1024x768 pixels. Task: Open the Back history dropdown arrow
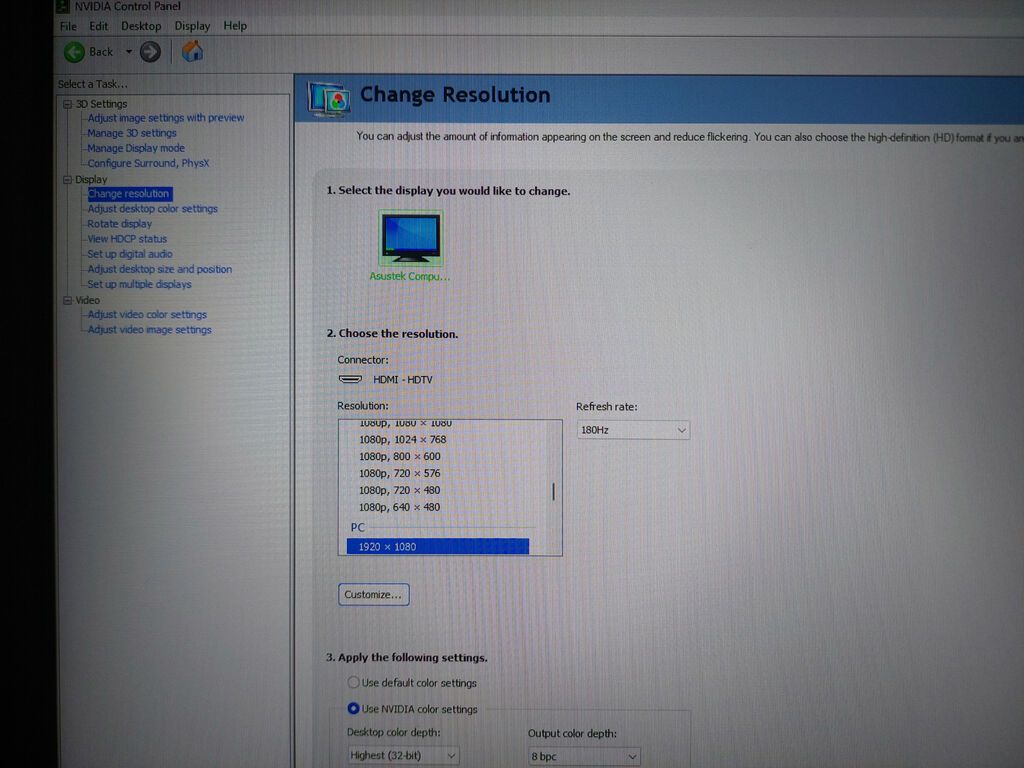point(129,52)
